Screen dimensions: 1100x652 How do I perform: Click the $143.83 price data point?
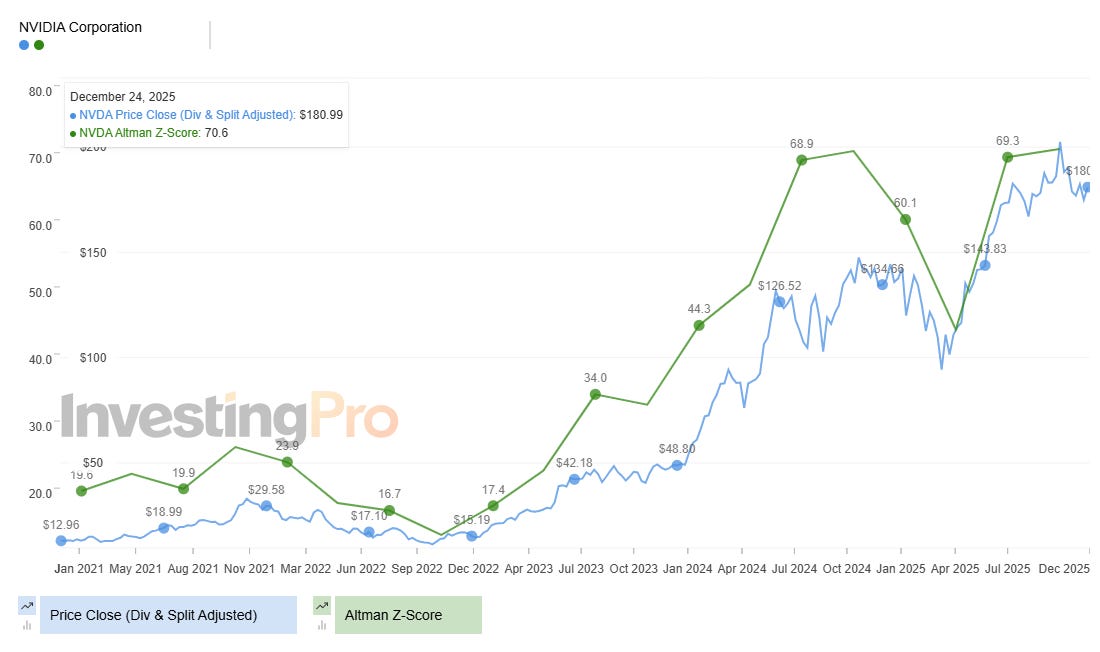click(985, 265)
